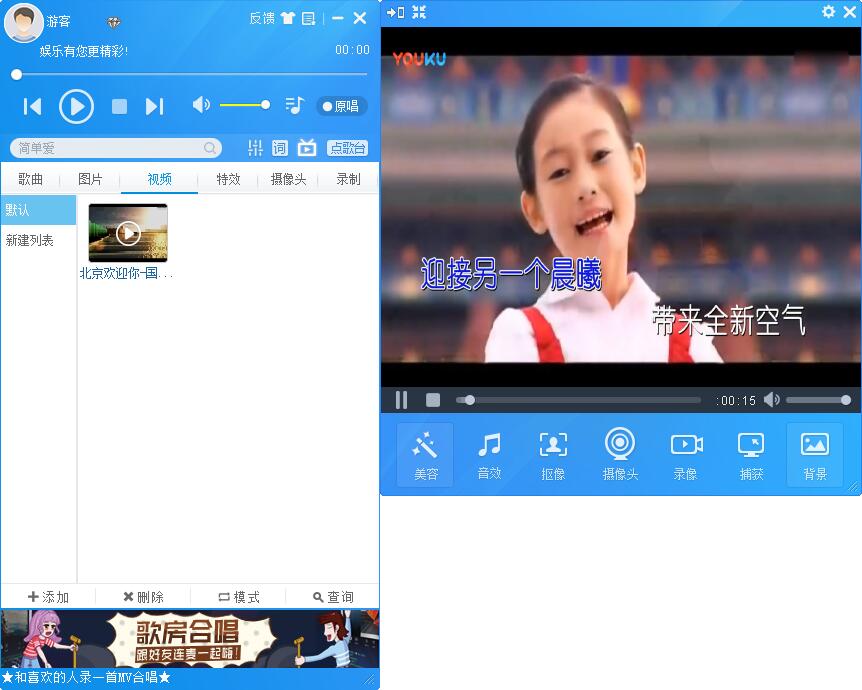Switch to the 视频 tab

[x=157, y=179]
